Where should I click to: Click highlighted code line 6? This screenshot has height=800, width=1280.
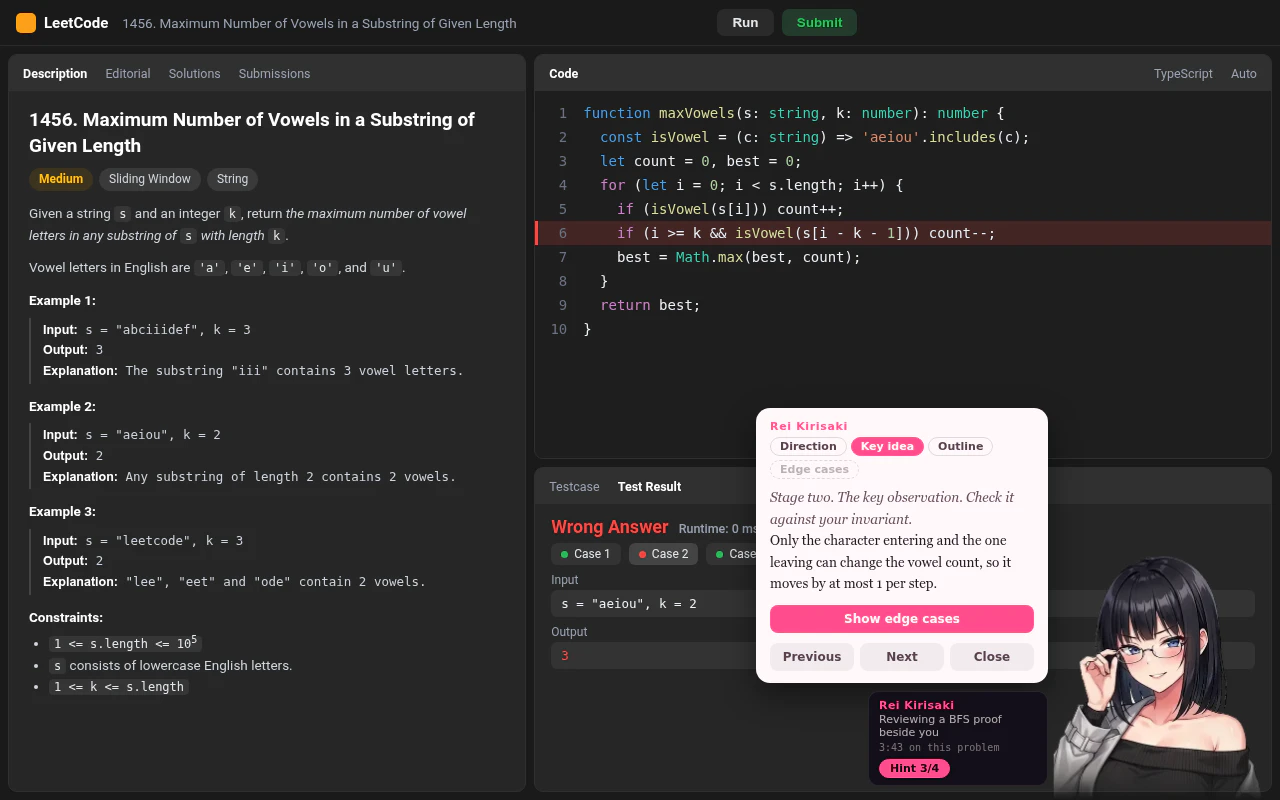[903, 233]
